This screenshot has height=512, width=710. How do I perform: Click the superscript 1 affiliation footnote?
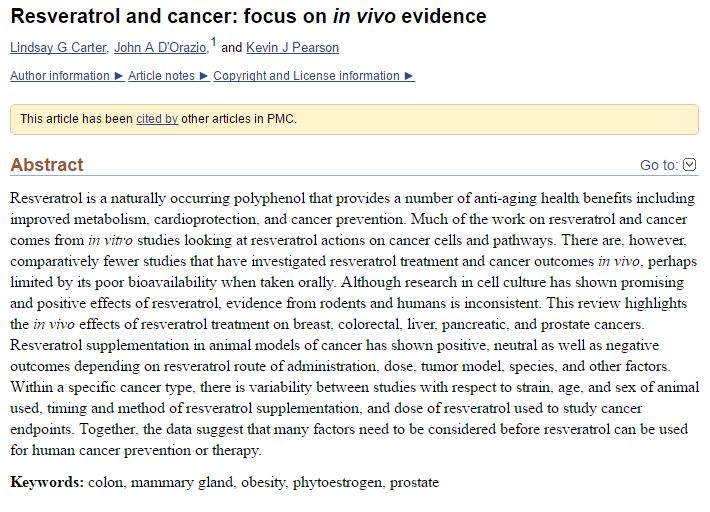214,42
